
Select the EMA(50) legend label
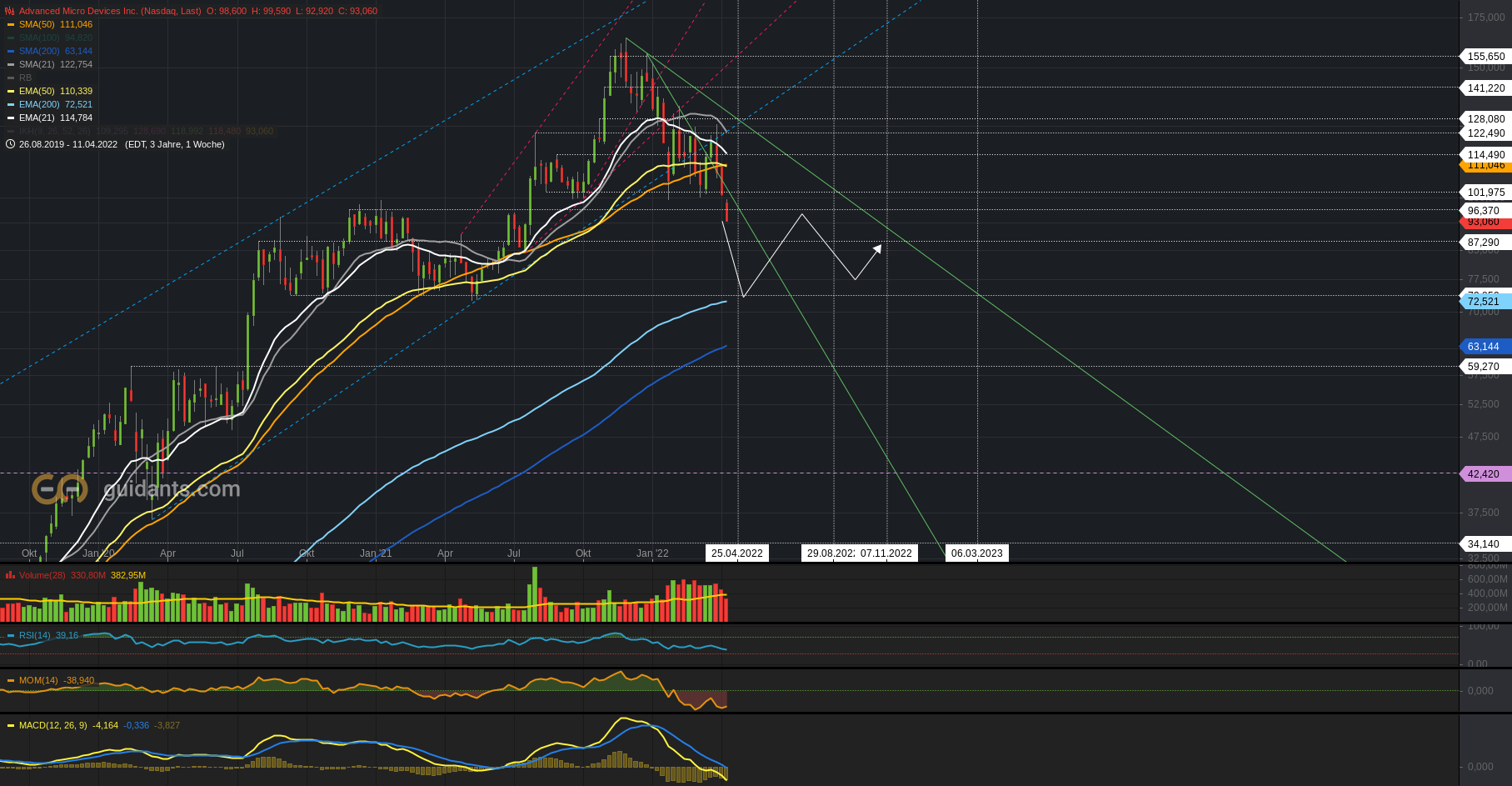tap(37, 91)
